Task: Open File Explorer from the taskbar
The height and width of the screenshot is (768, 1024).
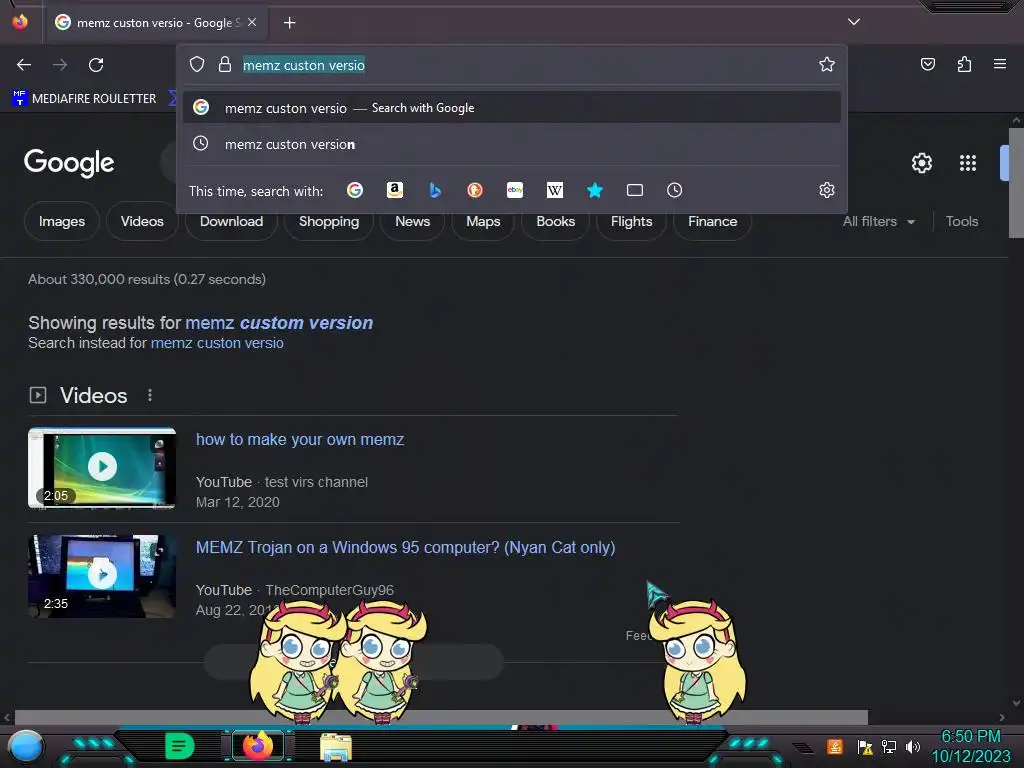Action: (x=336, y=747)
